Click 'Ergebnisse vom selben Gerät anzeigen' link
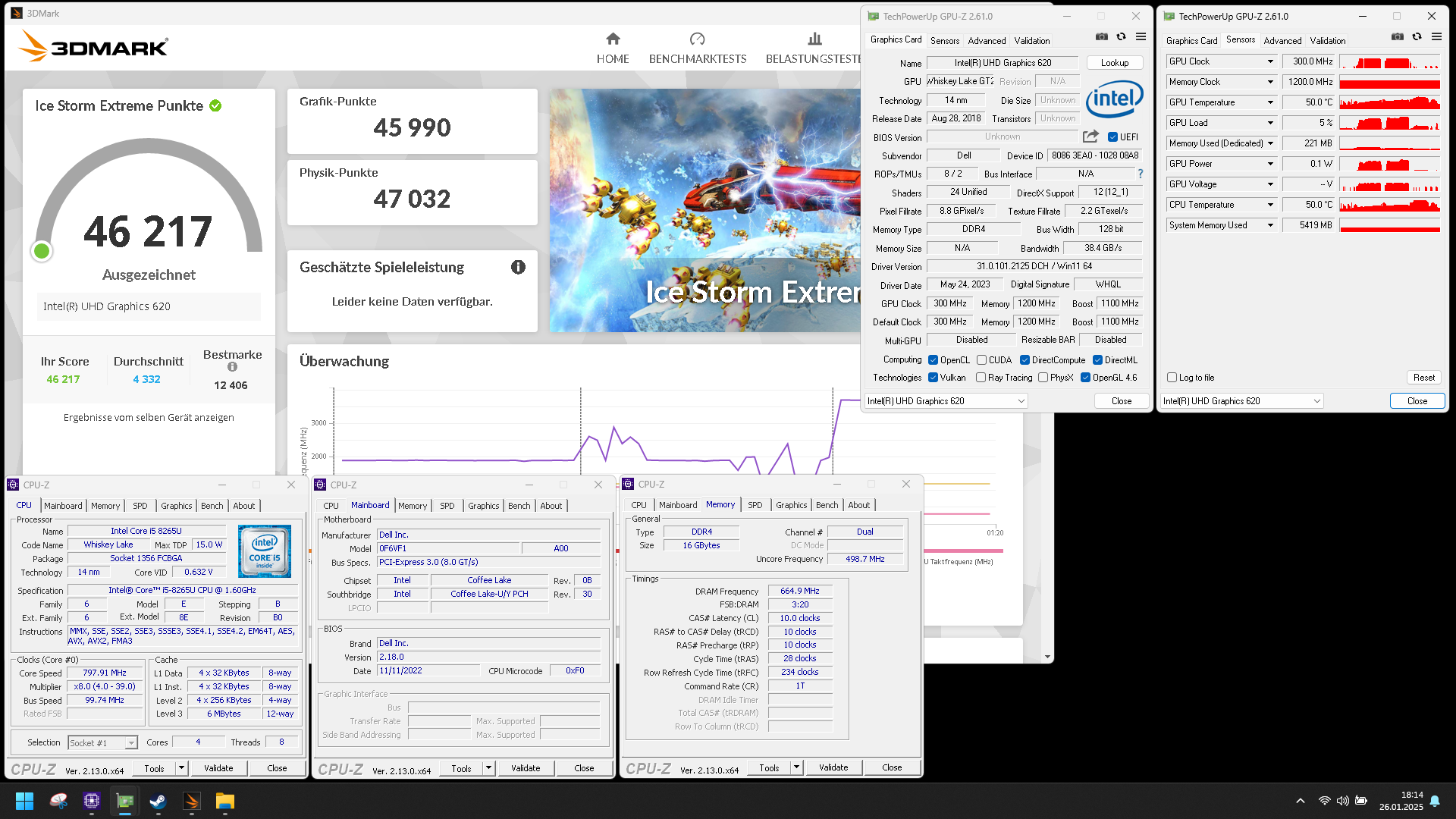 149,418
